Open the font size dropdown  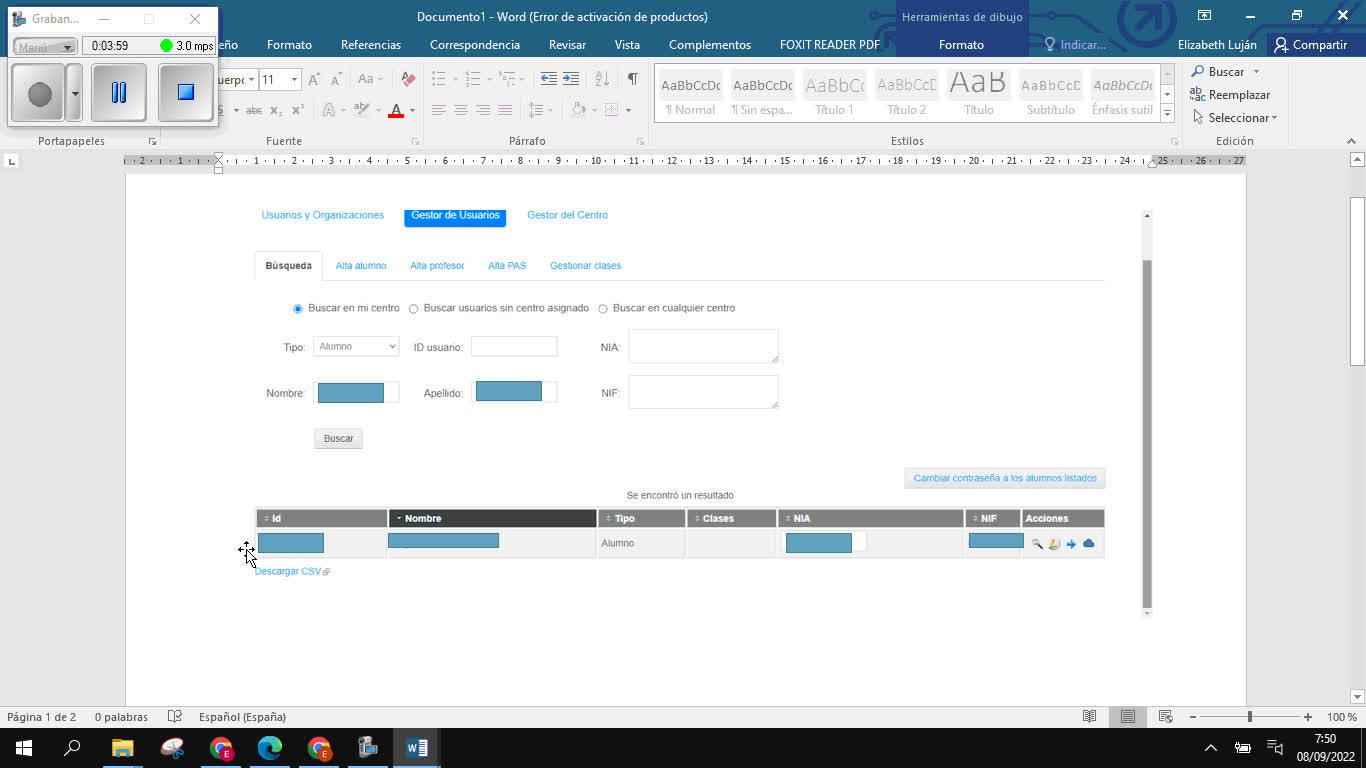[x=294, y=79]
